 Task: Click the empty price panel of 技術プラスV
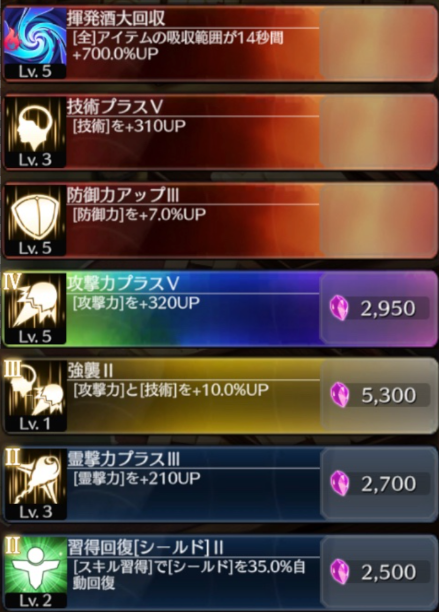click(378, 131)
